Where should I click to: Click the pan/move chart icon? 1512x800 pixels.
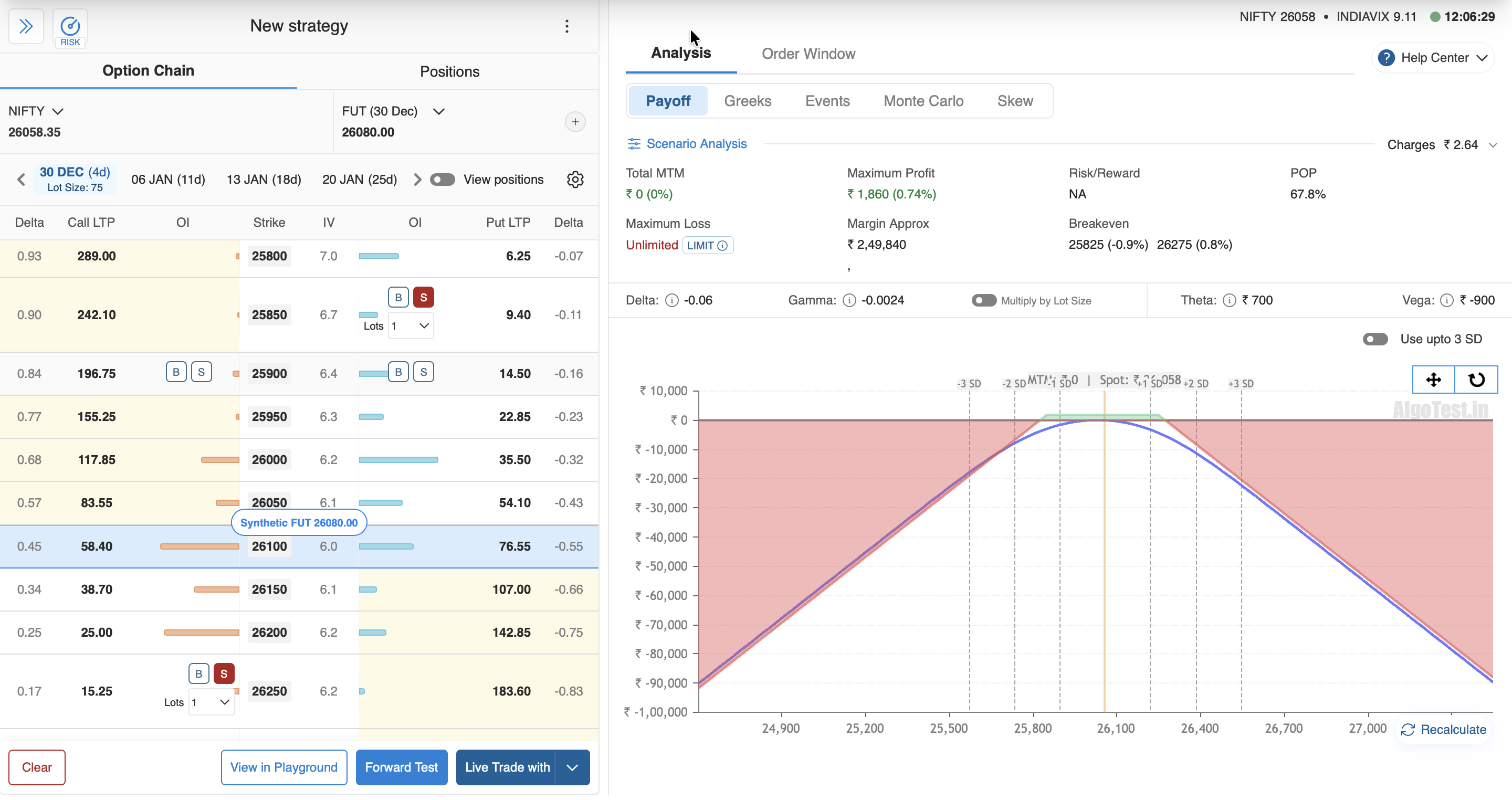click(x=1433, y=380)
